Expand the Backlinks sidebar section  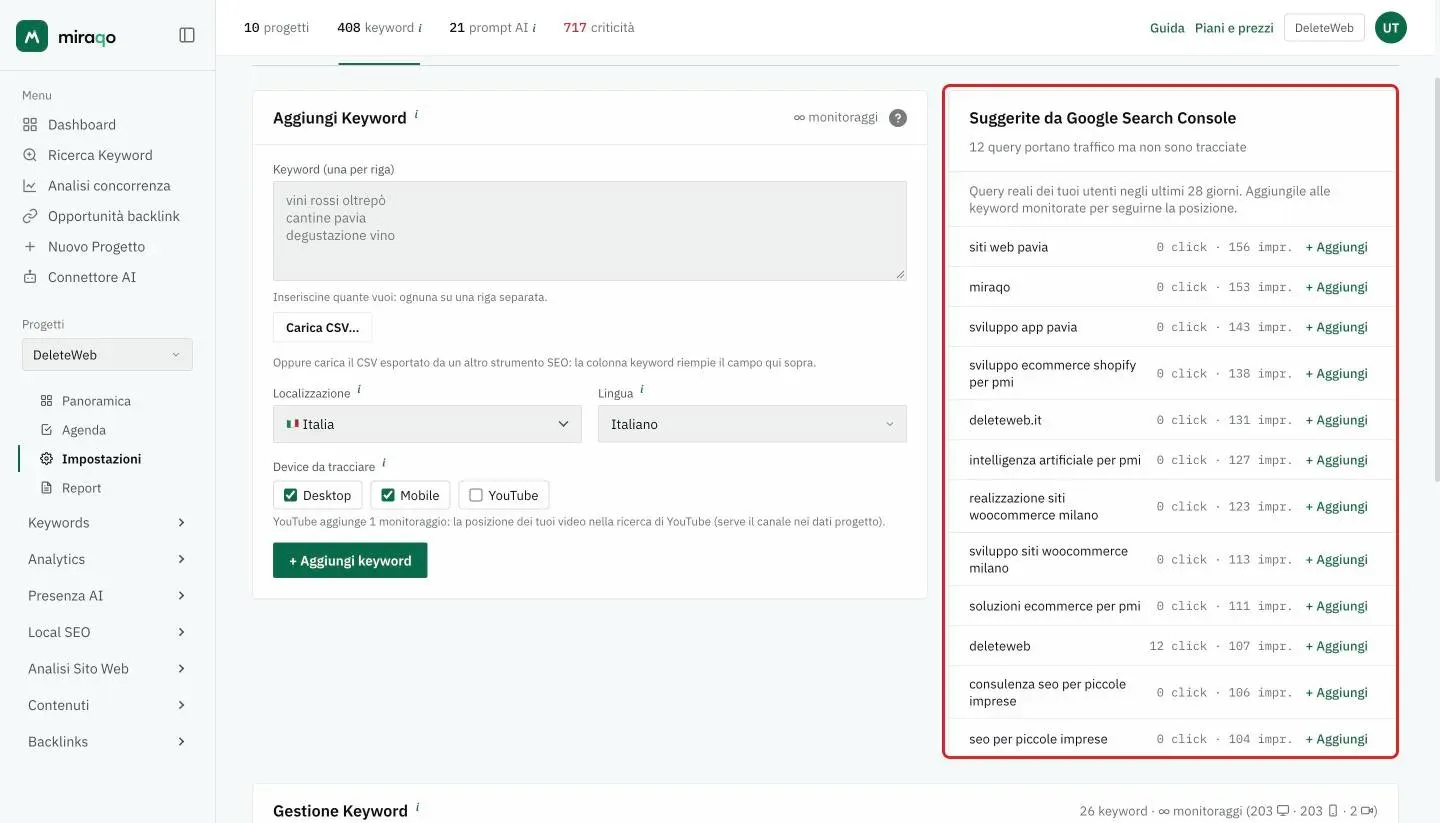[107, 742]
